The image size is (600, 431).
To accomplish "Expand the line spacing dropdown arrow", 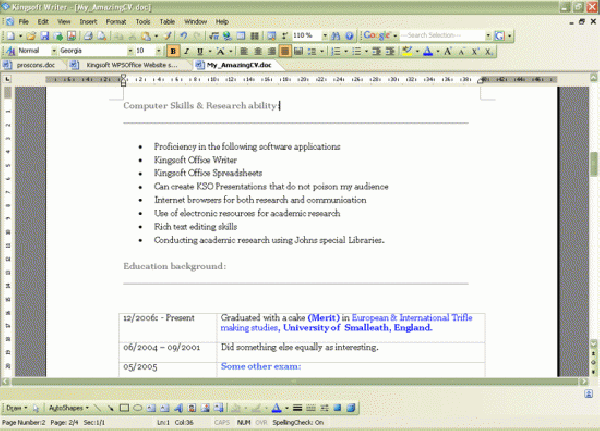I will click(322, 51).
